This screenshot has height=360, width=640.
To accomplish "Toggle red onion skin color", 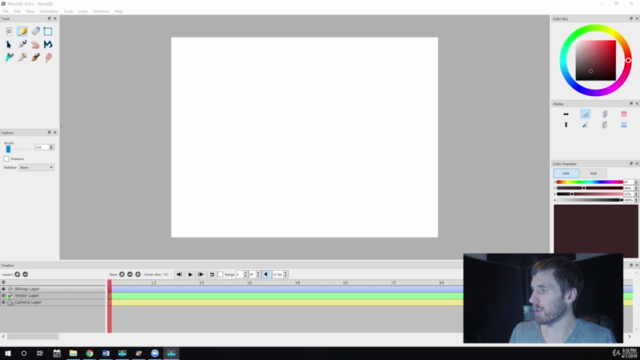I will click(624, 114).
